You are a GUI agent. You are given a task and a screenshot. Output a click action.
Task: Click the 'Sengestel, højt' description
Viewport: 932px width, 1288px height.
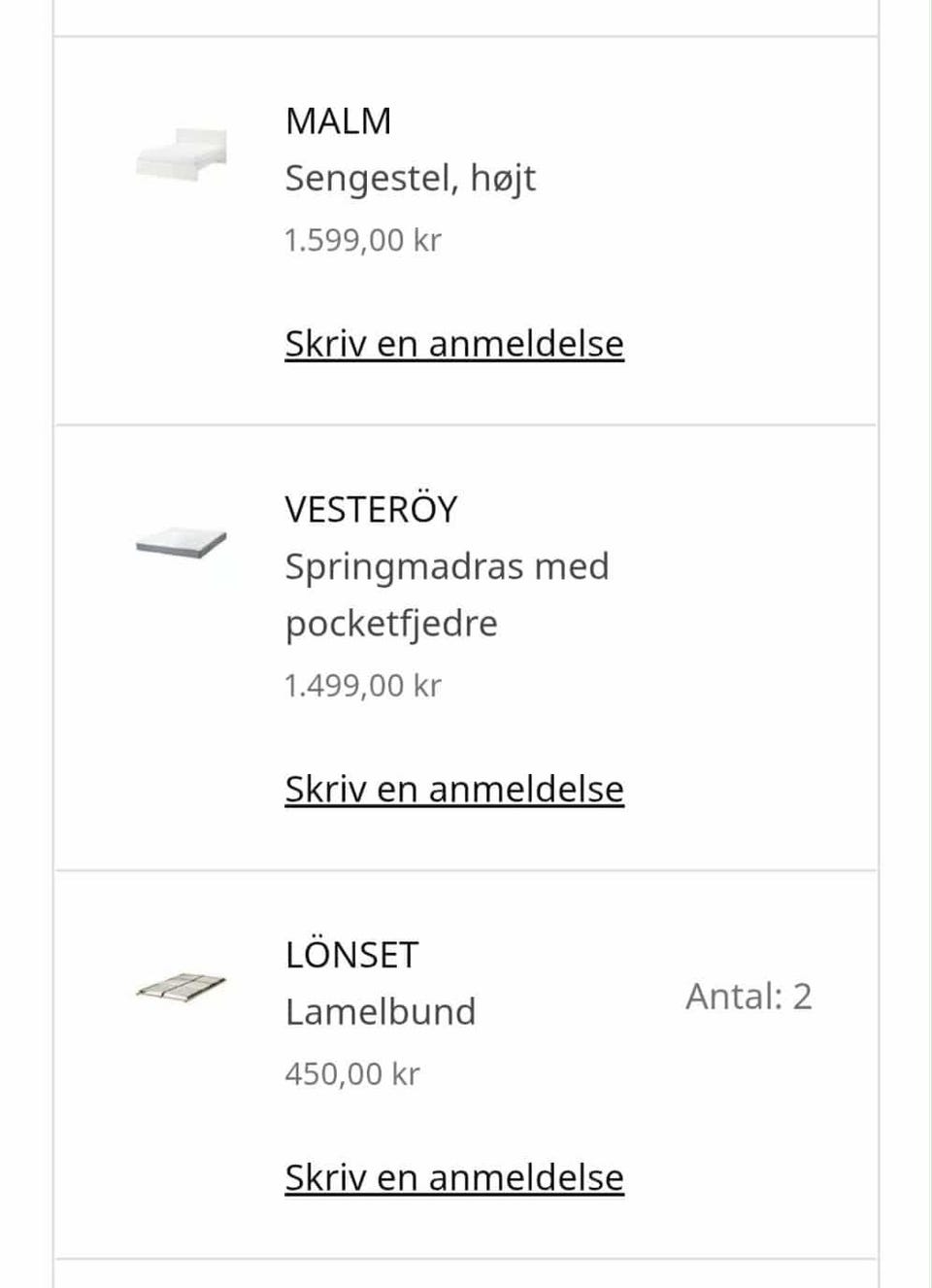coord(410,179)
